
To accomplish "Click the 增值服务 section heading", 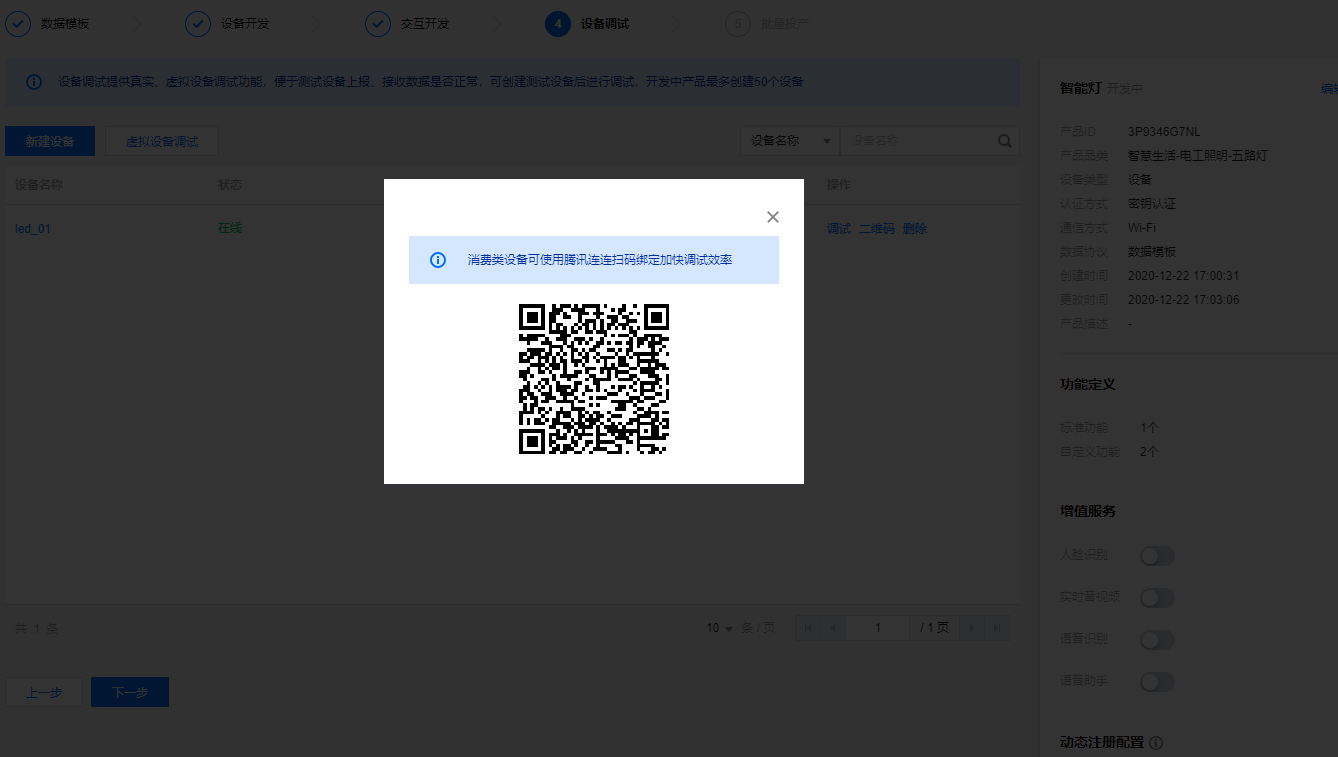I will [1088, 511].
